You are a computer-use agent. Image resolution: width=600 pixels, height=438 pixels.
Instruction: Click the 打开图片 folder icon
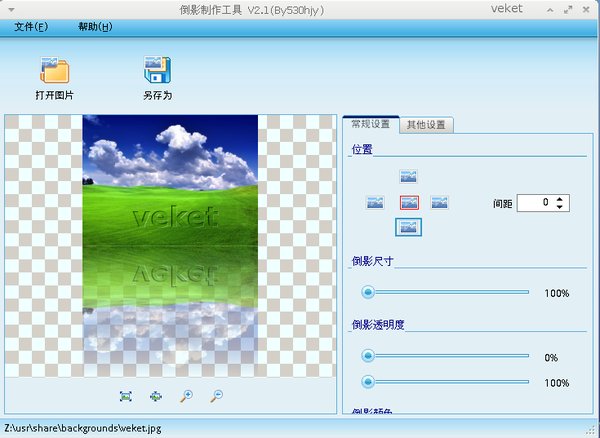[x=55, y=70]
